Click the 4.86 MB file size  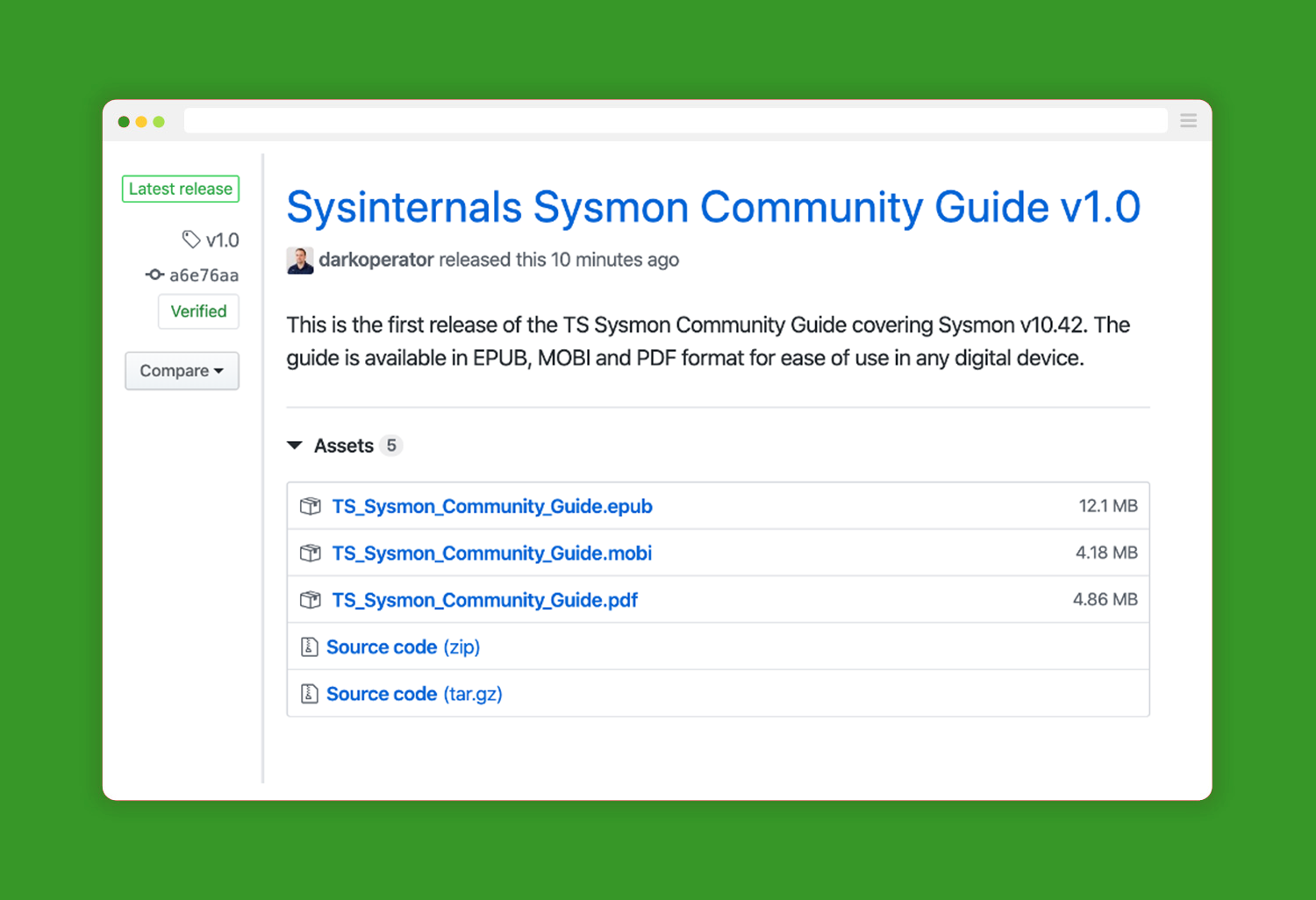(1105, 599)
